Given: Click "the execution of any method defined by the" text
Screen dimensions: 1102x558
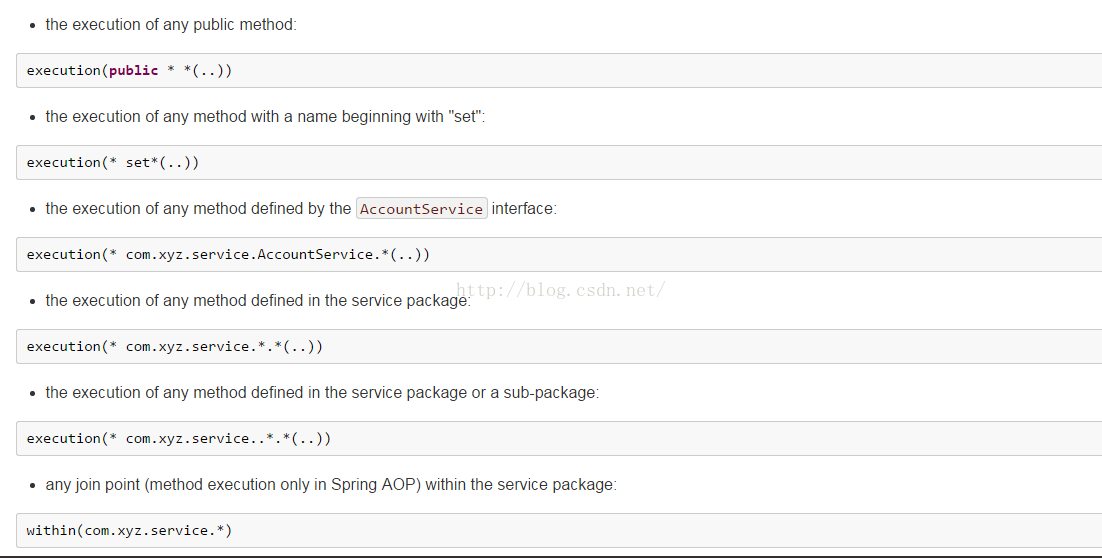Looking at the screenshot, I should coord(198,209).
